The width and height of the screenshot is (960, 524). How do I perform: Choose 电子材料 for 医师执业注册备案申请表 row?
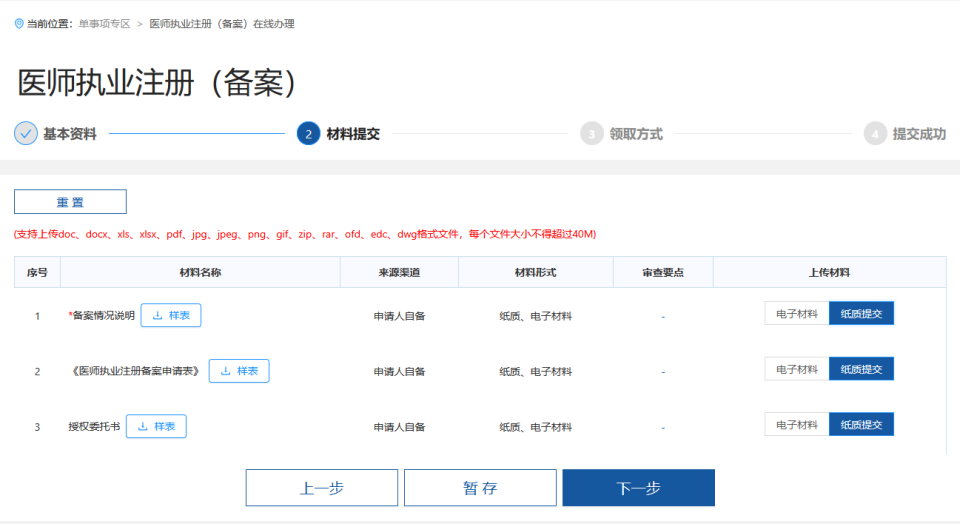[797, 369]
